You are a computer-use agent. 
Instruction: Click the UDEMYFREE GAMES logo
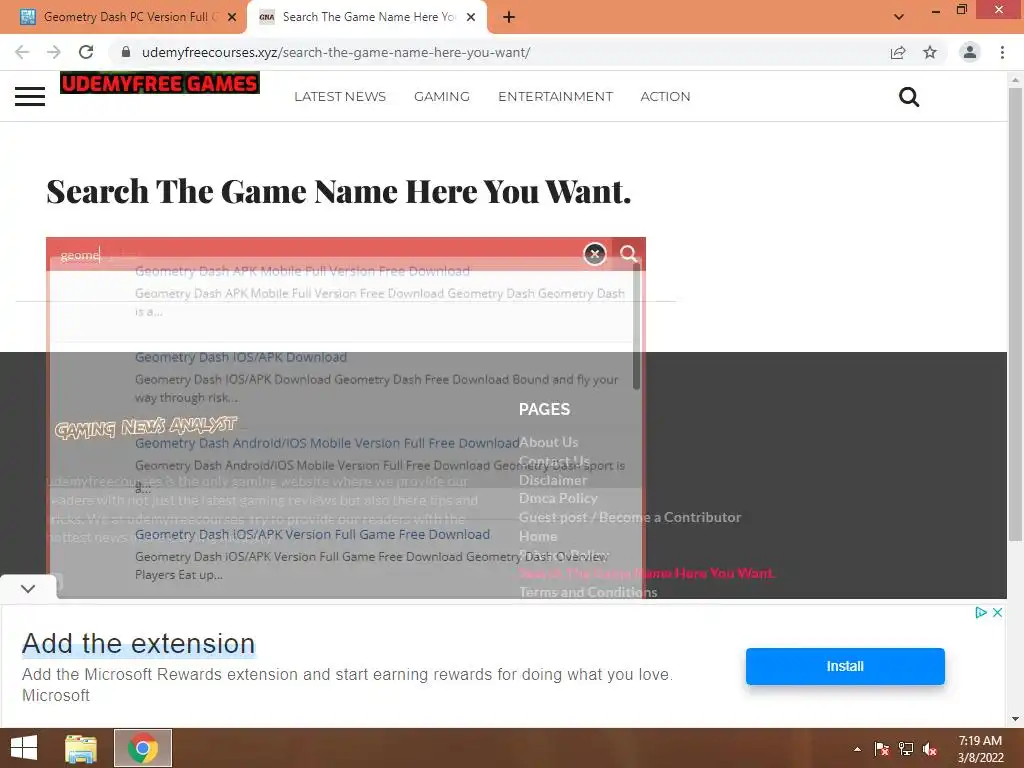coord(160,83)
